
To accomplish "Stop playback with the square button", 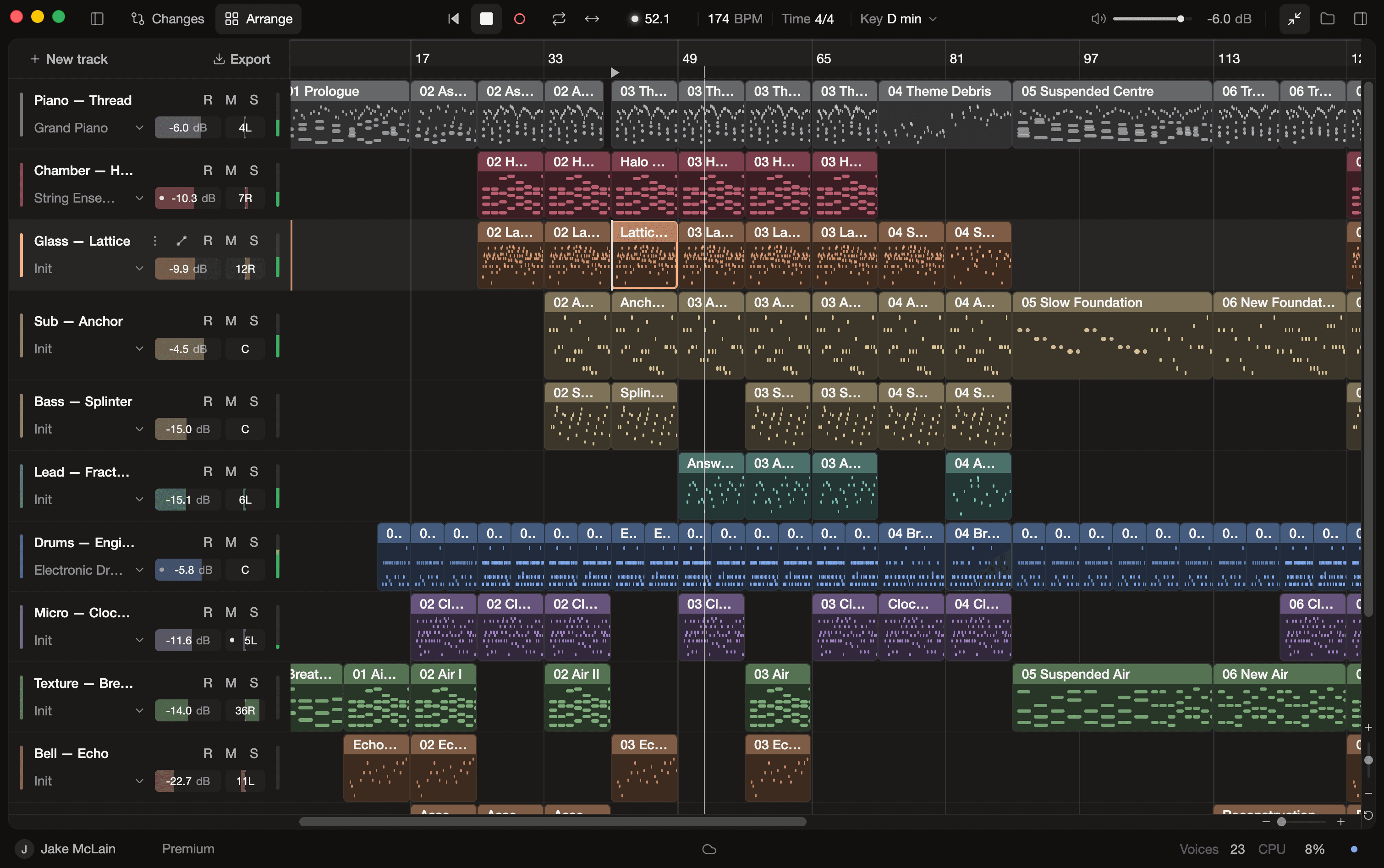I will [486, 19].
